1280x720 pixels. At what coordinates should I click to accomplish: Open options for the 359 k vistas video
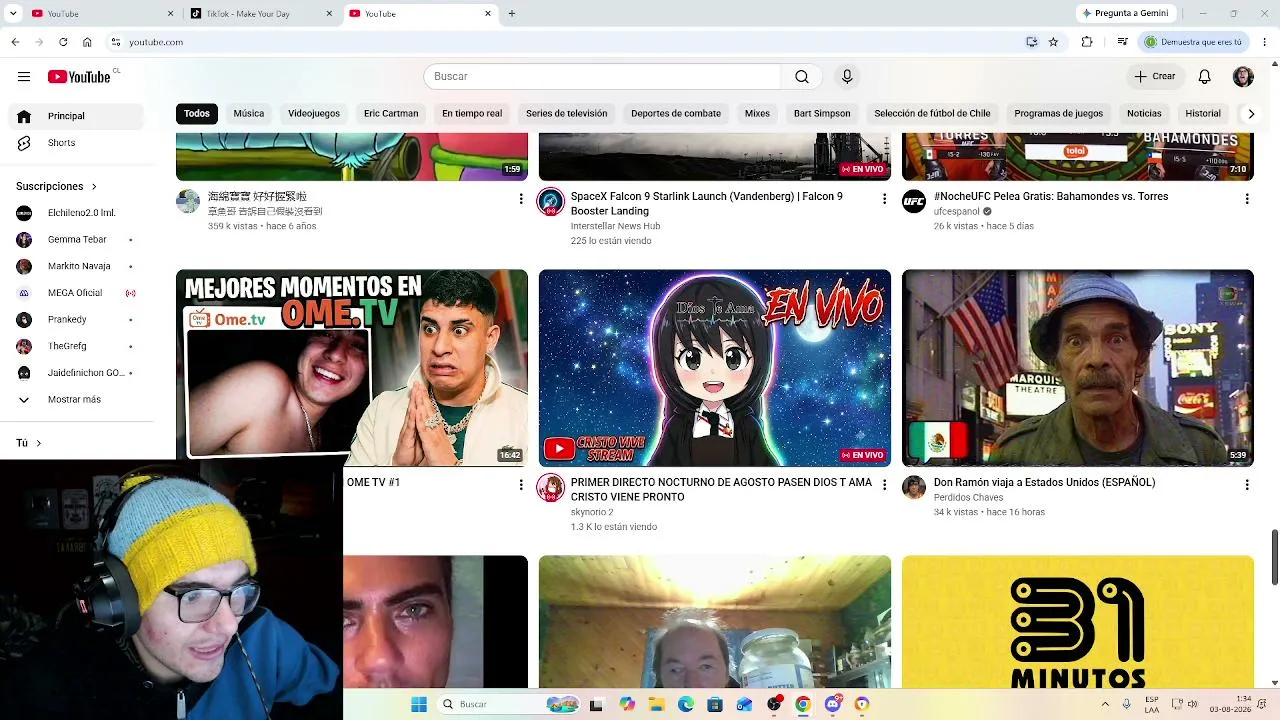pos(521,199)
